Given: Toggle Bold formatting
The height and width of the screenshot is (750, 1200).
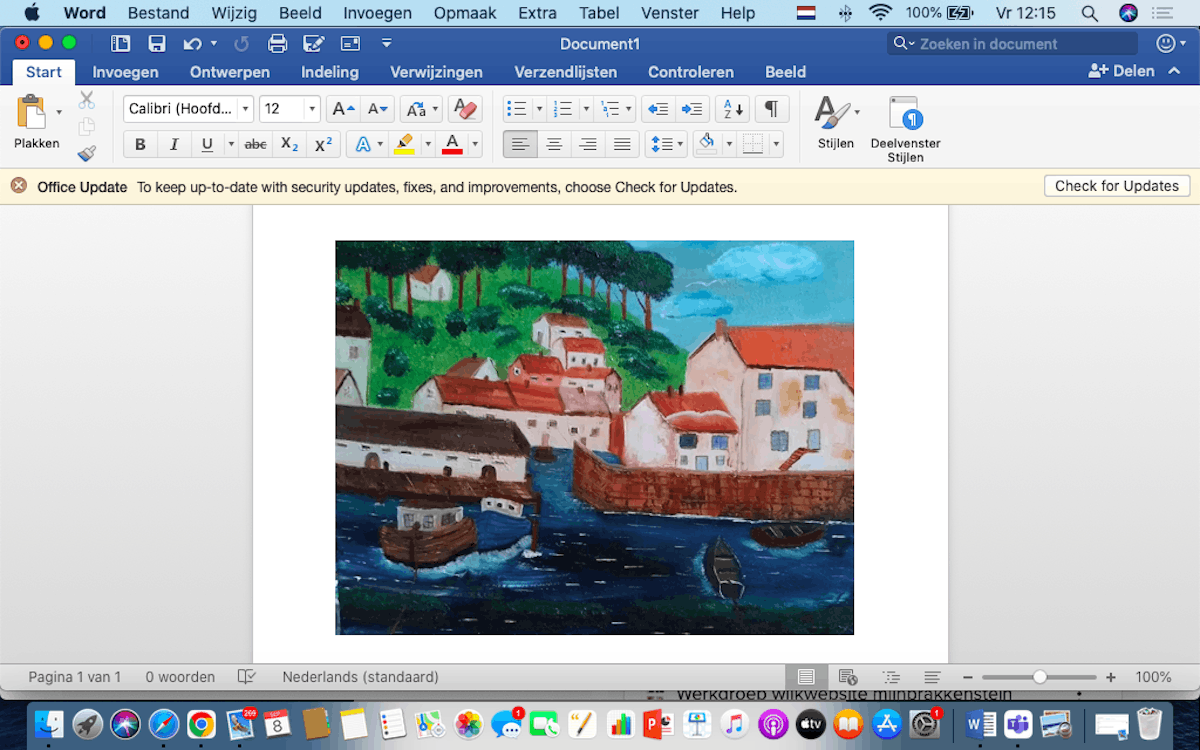Looking at the screenshot, I should click(x=140, y=144).
